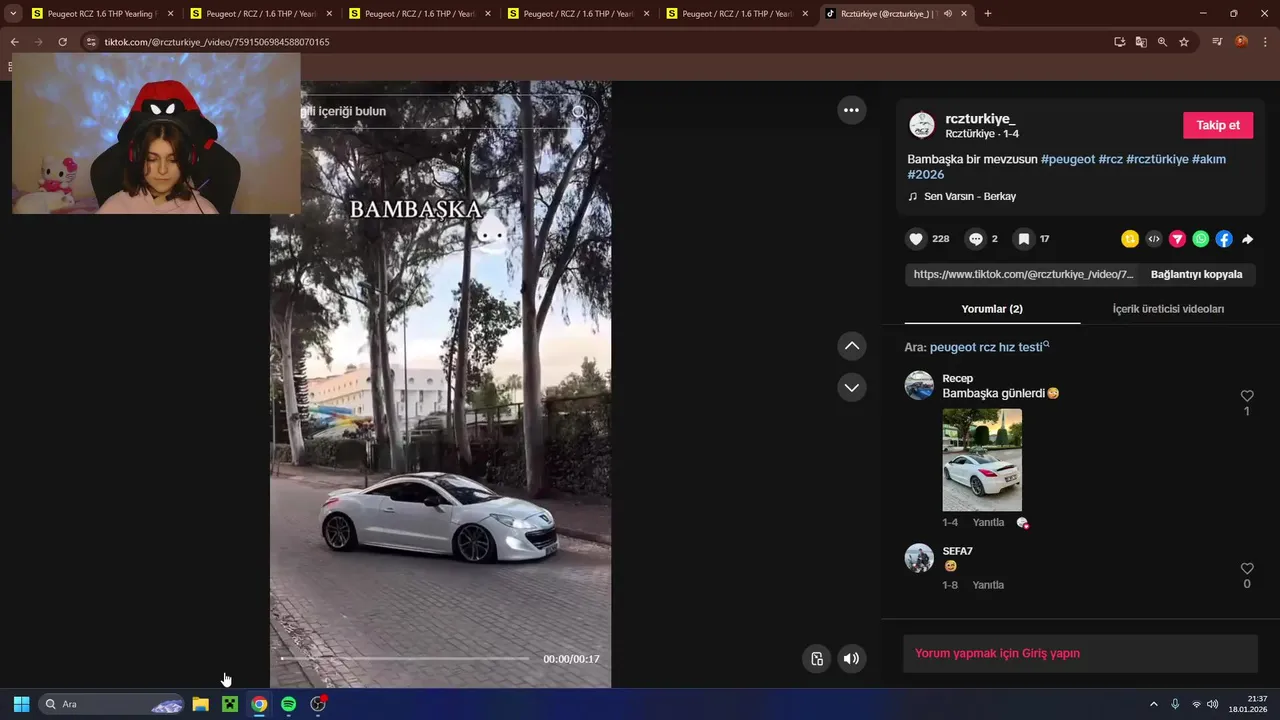Get the embed code icon
This screenshot has height=720, width=1280.
pos(1154,239)
